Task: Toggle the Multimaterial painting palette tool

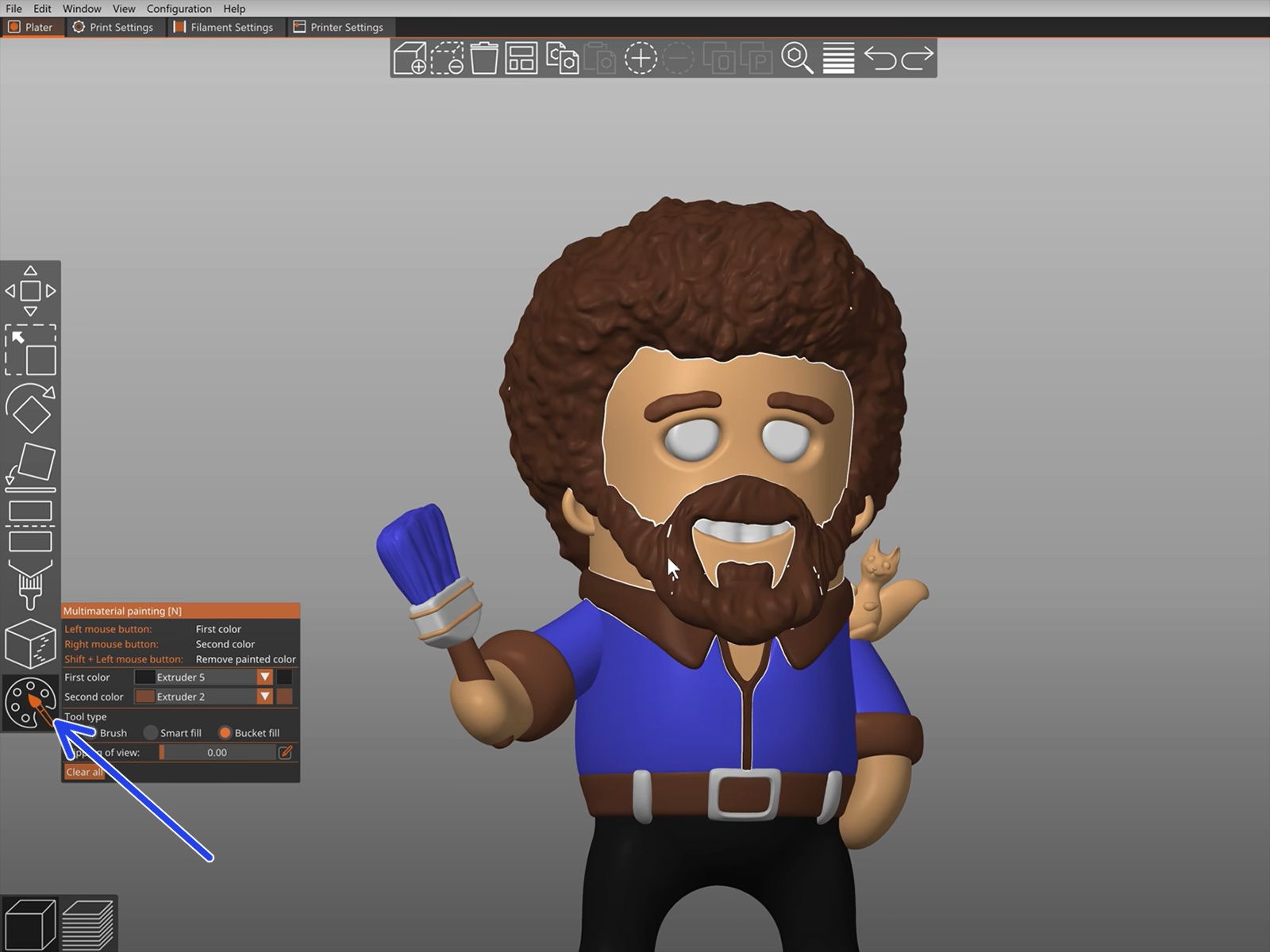Action: click(30, 703)
